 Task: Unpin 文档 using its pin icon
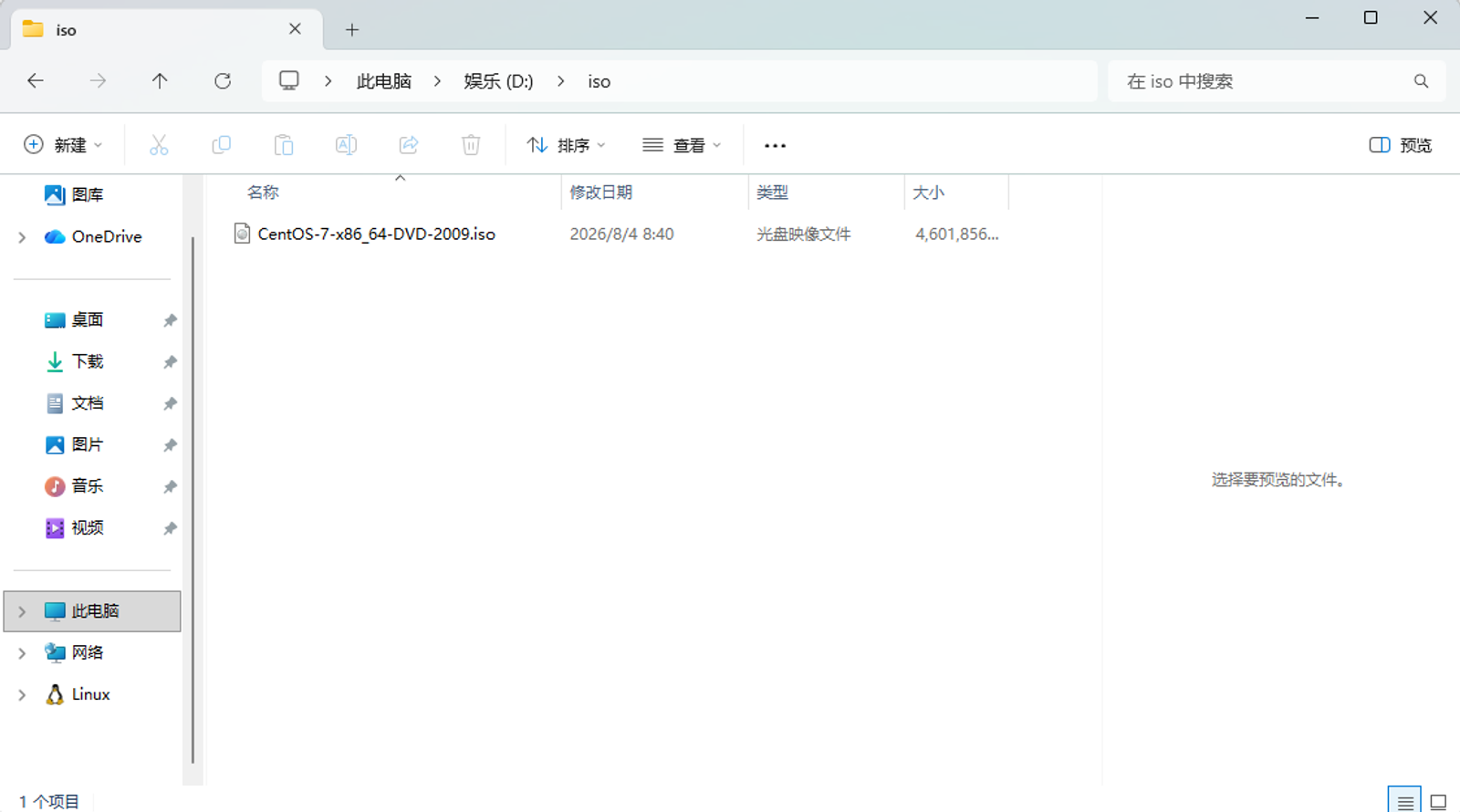click(170, 403)
